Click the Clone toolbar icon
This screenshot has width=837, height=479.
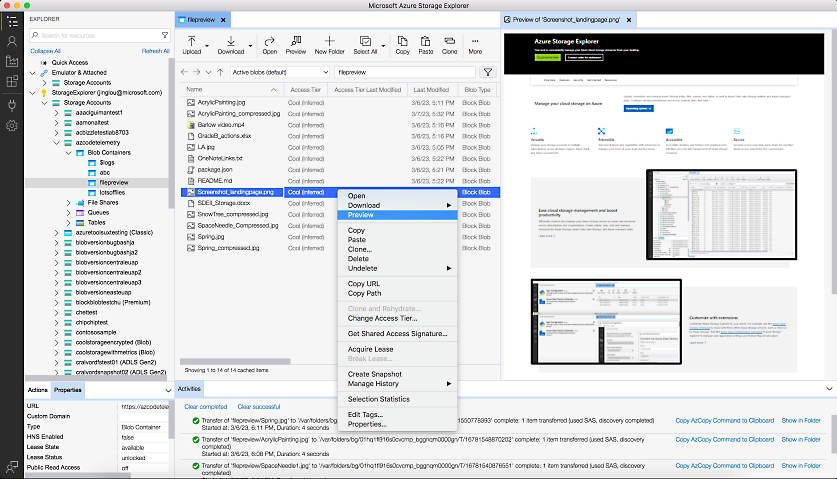click(x=449, y=41)
